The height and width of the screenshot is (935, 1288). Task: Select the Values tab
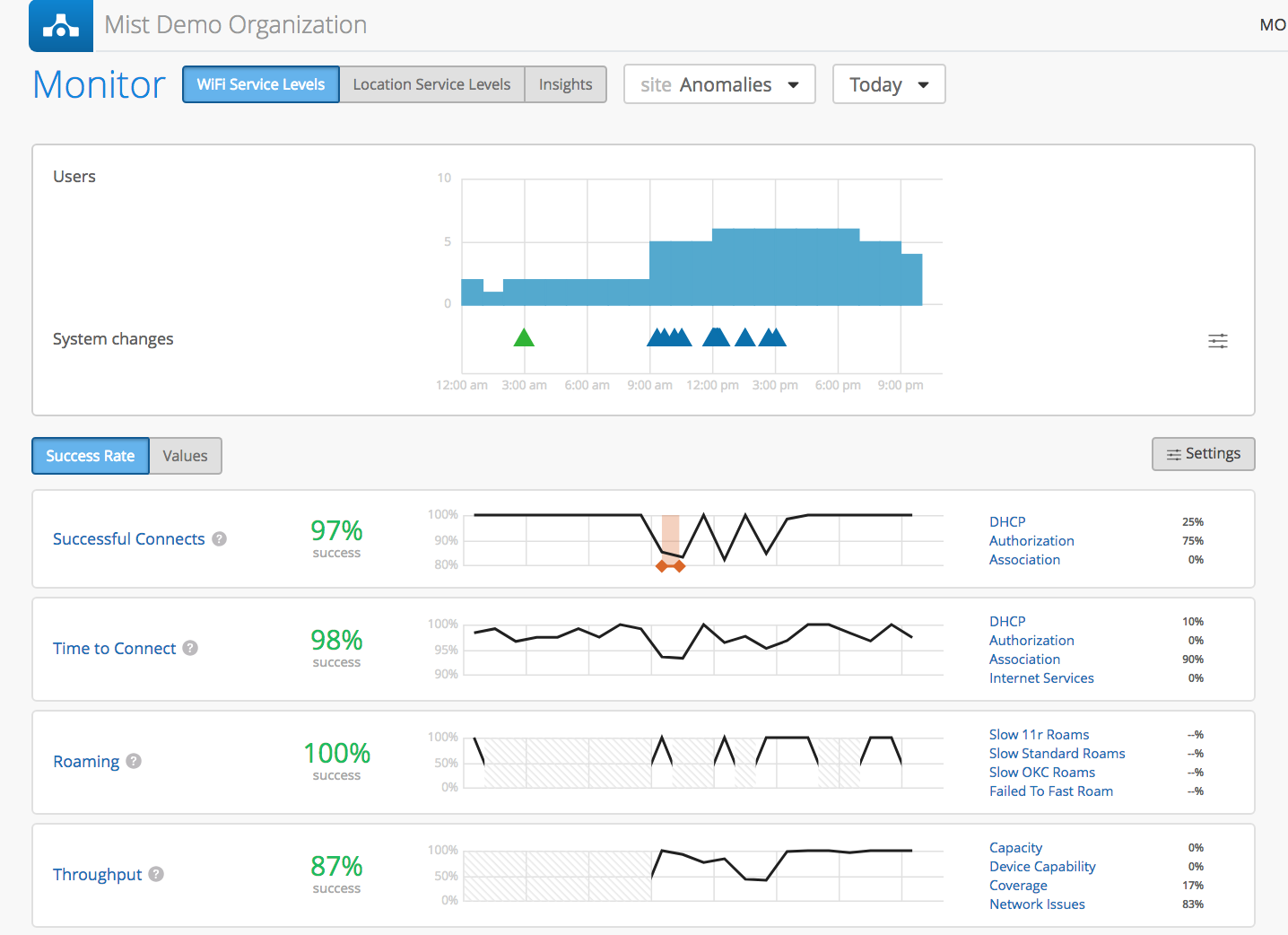pos(186,456)
